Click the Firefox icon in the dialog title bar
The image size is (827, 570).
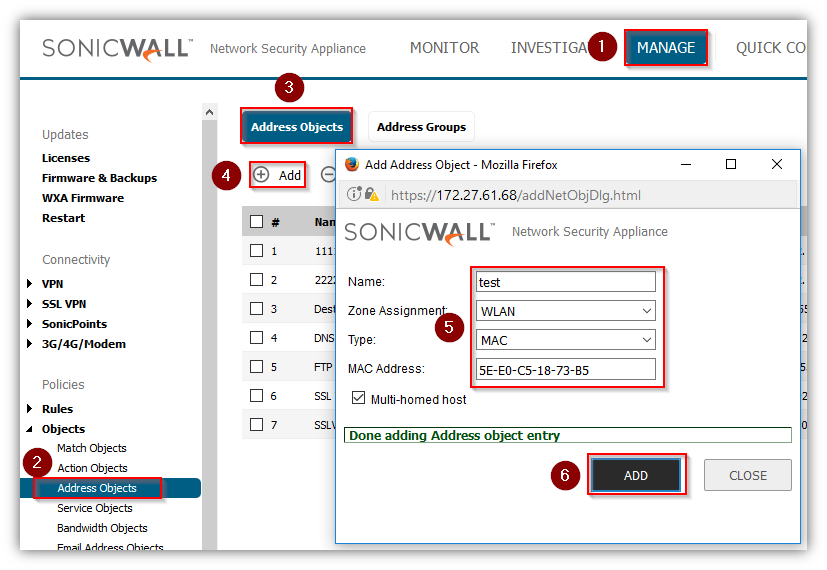tap(352, 164)
